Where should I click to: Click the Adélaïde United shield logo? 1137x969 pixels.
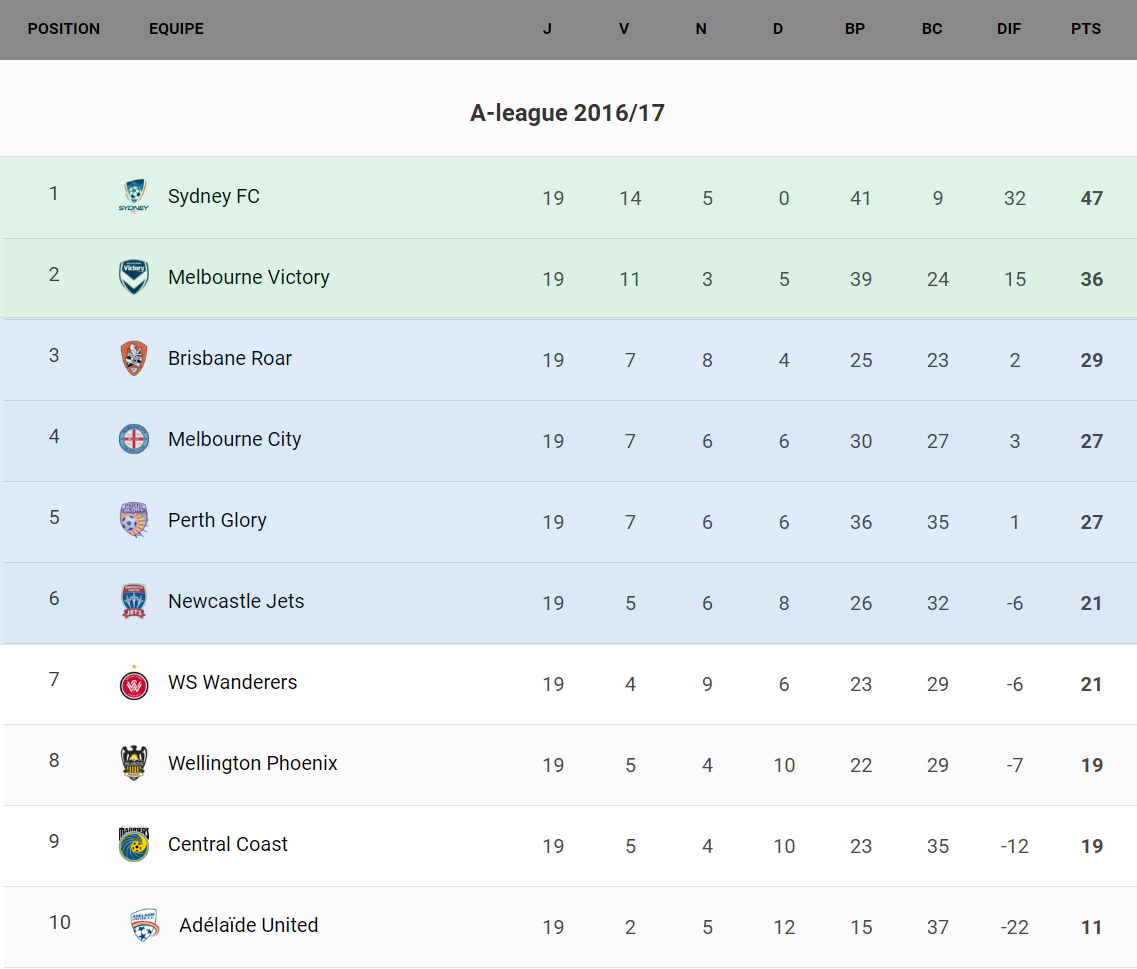145,925
